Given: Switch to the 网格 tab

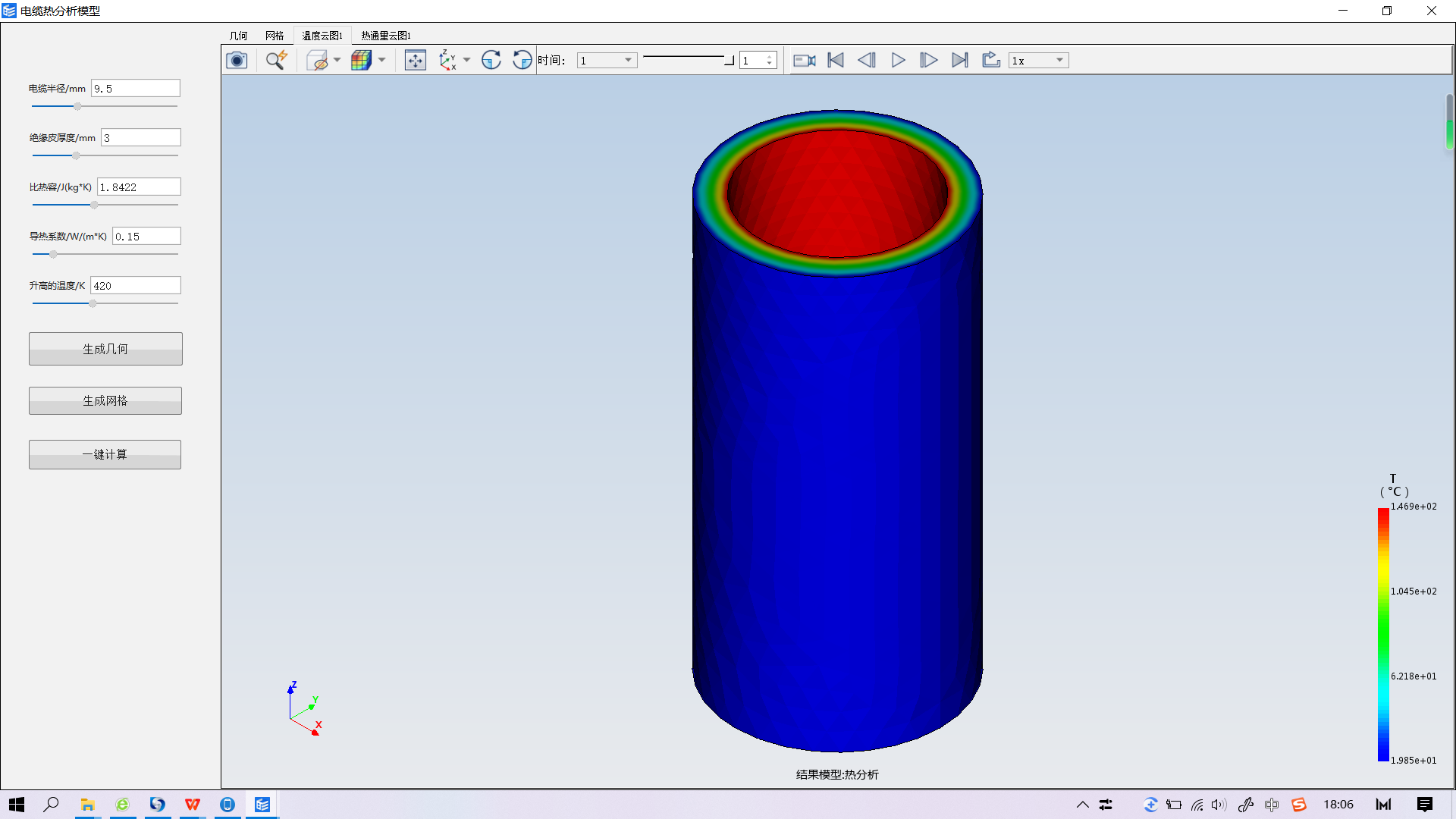Looking at the screenshot, I should 275,36.
